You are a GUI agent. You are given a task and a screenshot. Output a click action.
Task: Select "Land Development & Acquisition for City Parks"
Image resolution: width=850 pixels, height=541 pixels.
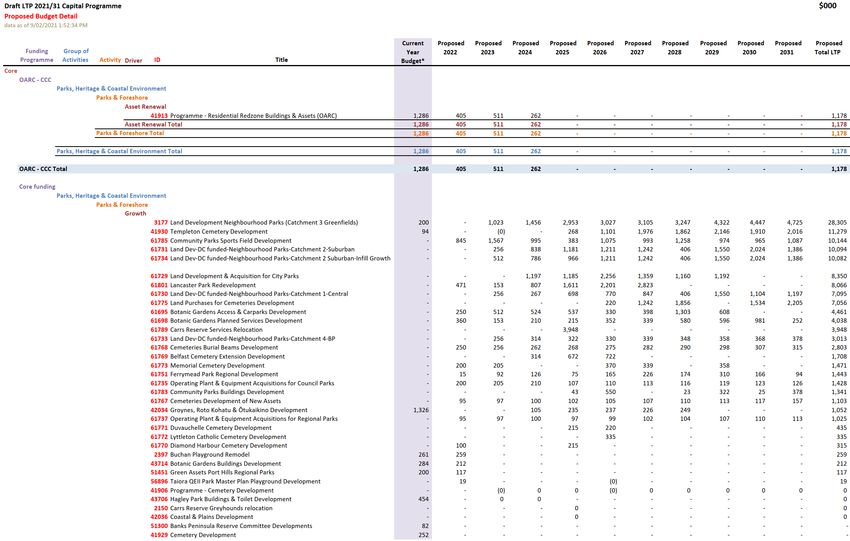(x=235, y=276)
